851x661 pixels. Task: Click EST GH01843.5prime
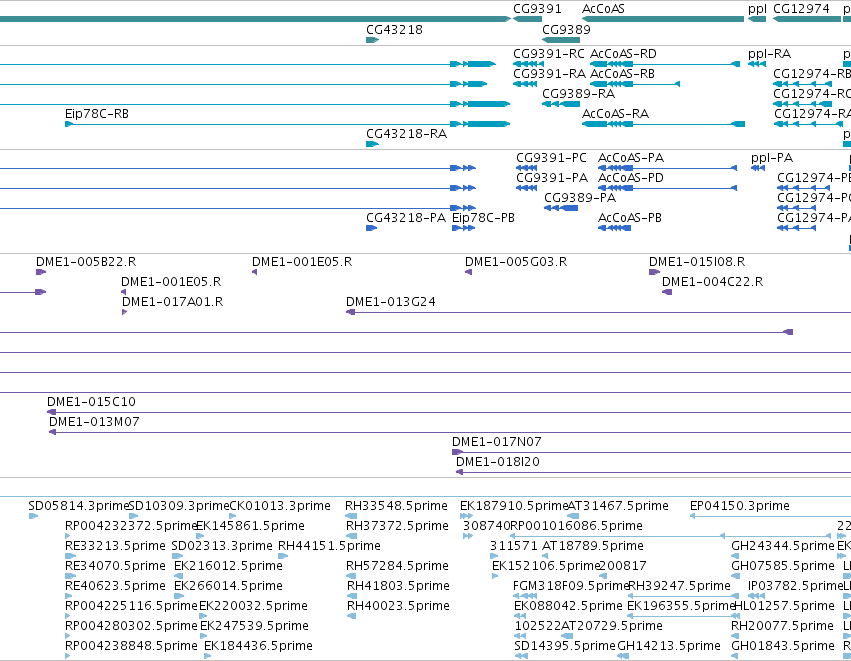782,646
